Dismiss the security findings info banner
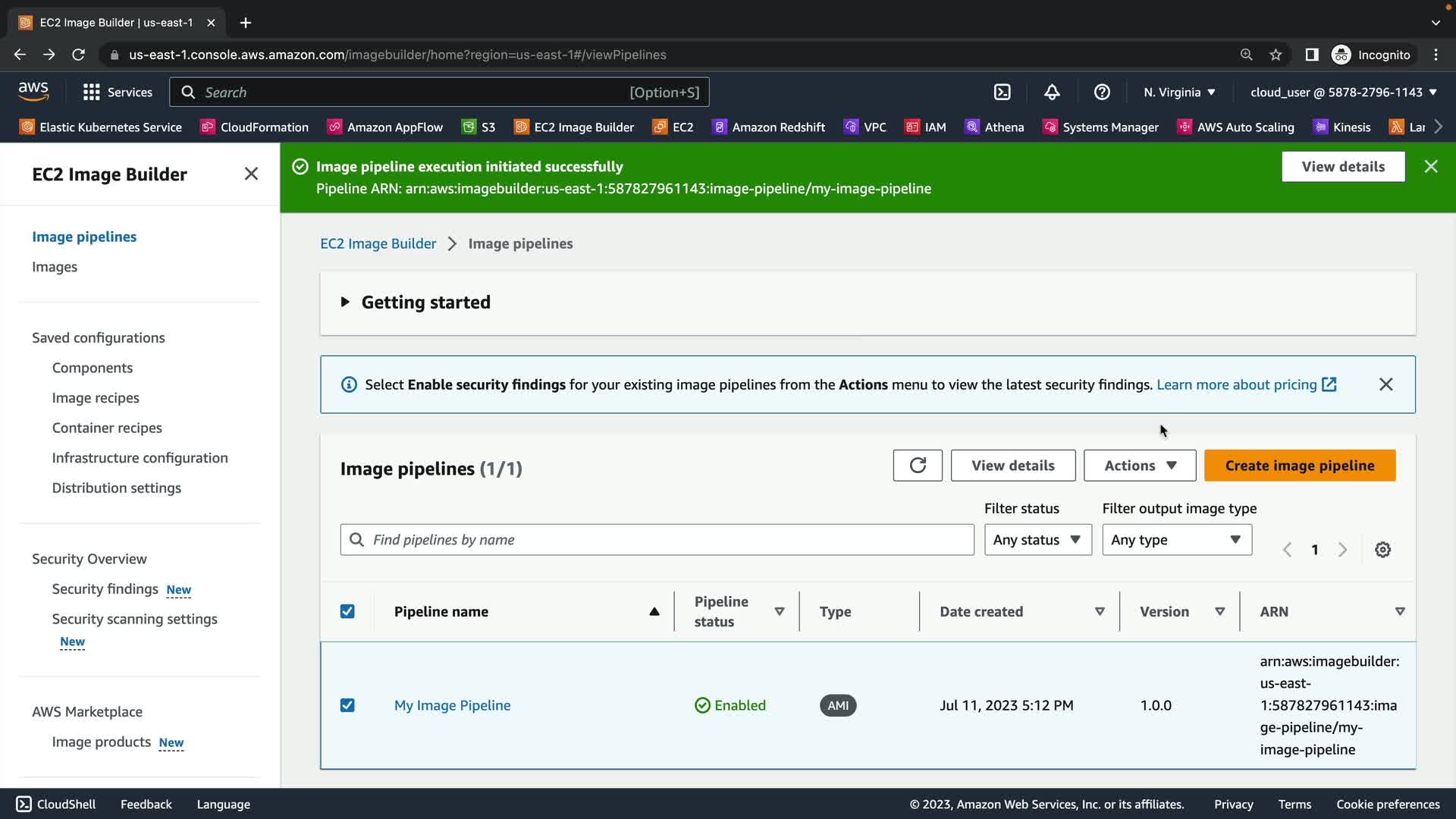Viewport: 1456px width, 819px height. coord(1385,384)
